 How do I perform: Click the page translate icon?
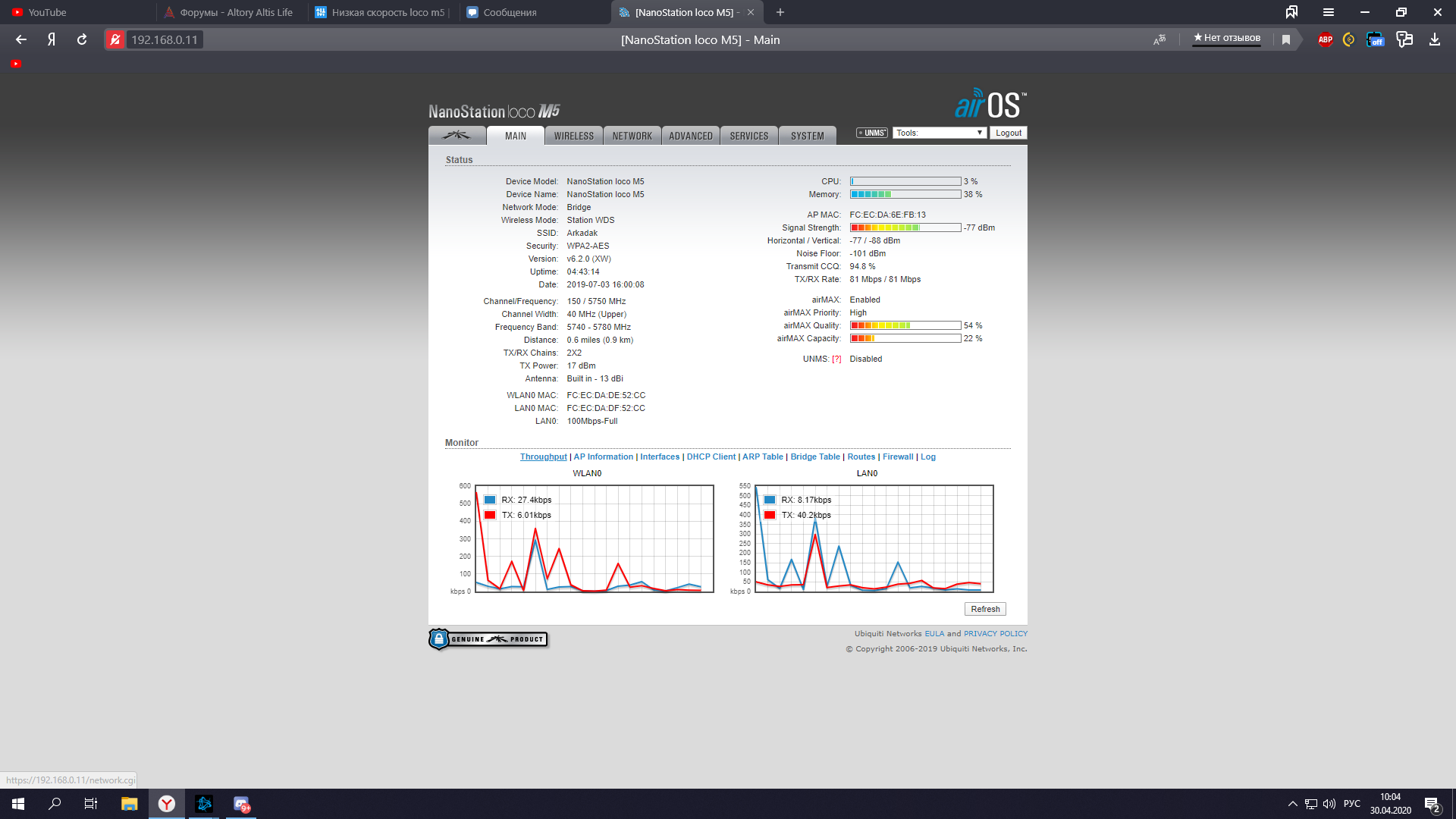click(1159, 39)
